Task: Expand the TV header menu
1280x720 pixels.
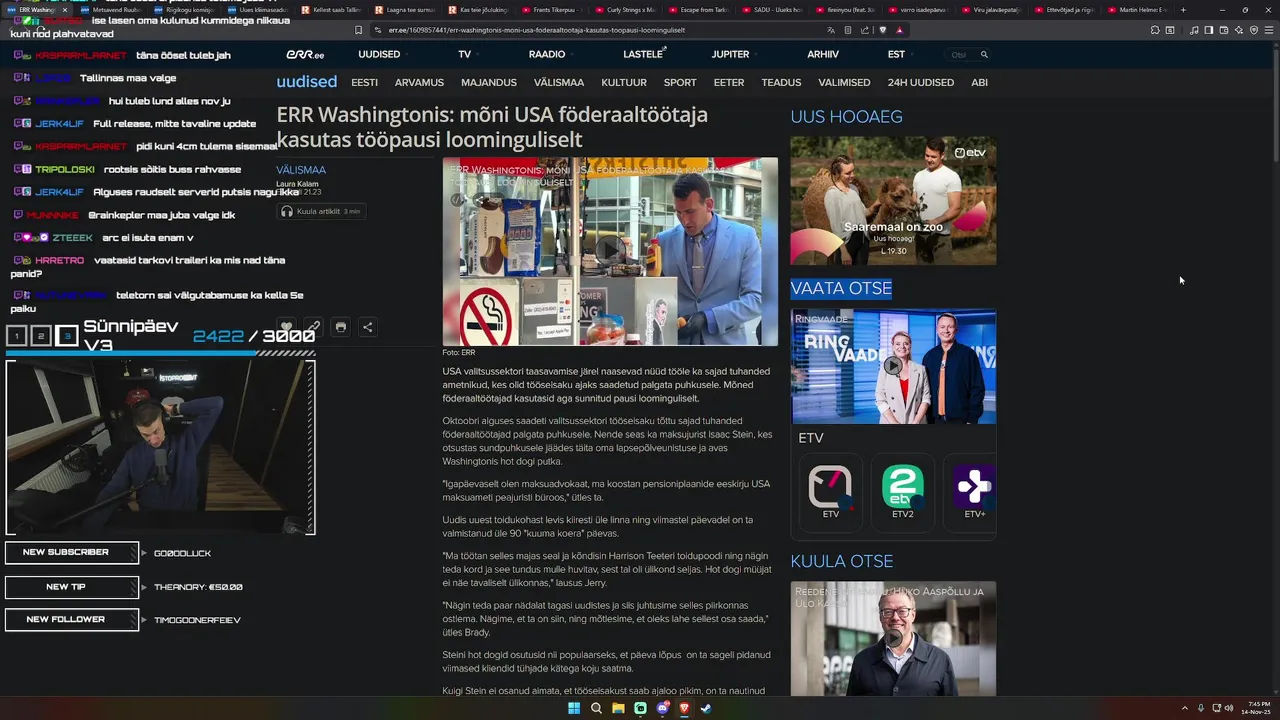Action: 470,54
